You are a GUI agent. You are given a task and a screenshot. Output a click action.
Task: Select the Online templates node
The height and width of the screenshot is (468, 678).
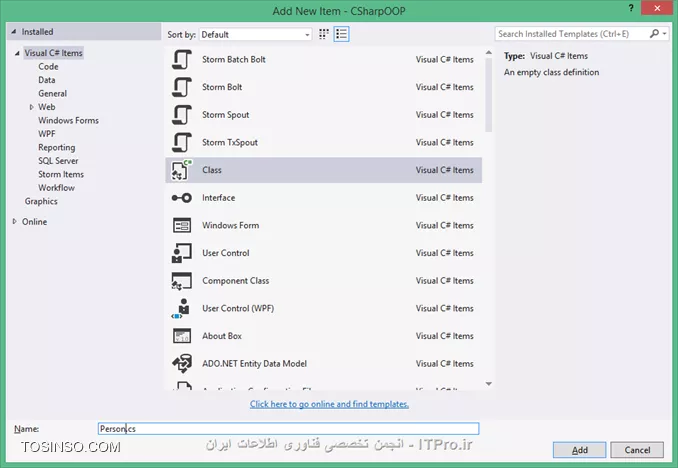point(35,221)
